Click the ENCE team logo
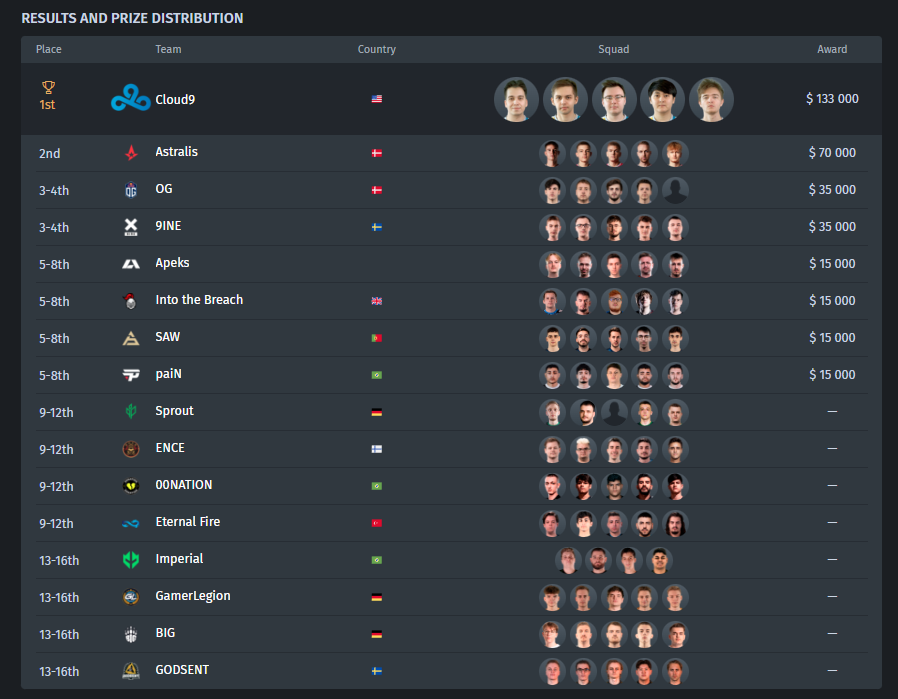The width and height of the screenshot is (898, 699). point(131,449)
